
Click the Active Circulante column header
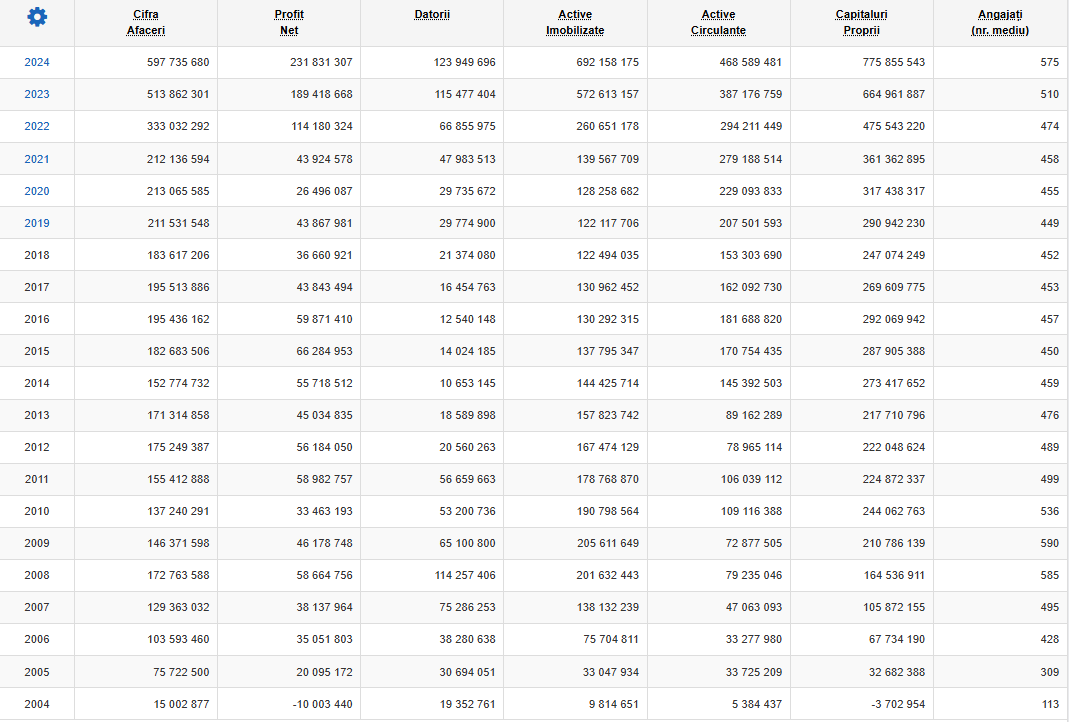pyautogui.click(x=719, y=22)
